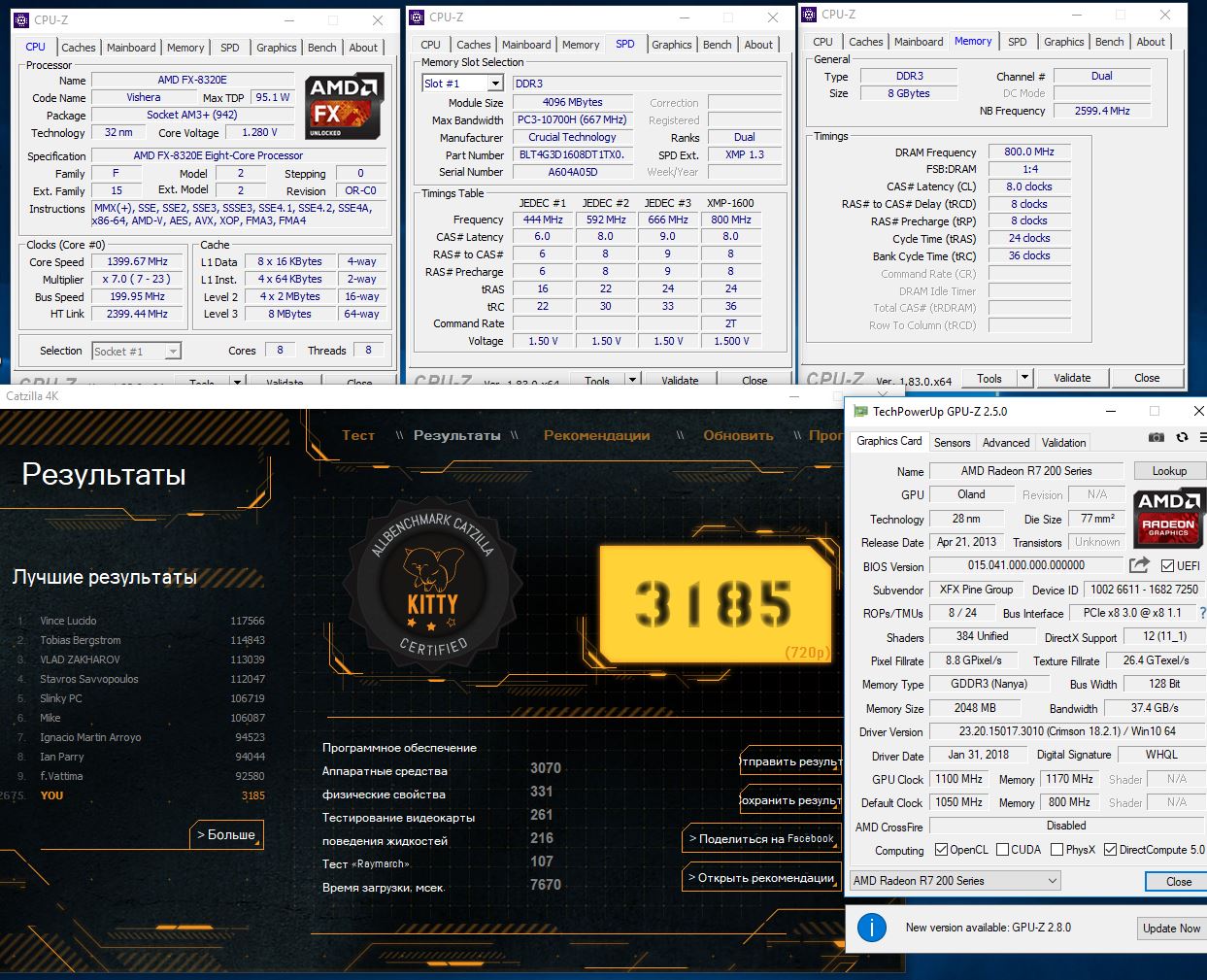The image size is (1207, 980).
Task: Click the Core Speed 1399.67 MHz value
Action: 137,262
